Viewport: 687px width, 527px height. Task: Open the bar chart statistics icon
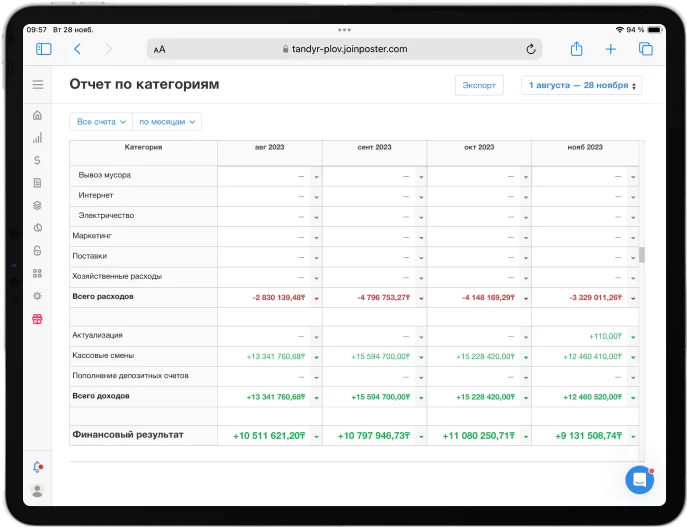pos(38,137)
